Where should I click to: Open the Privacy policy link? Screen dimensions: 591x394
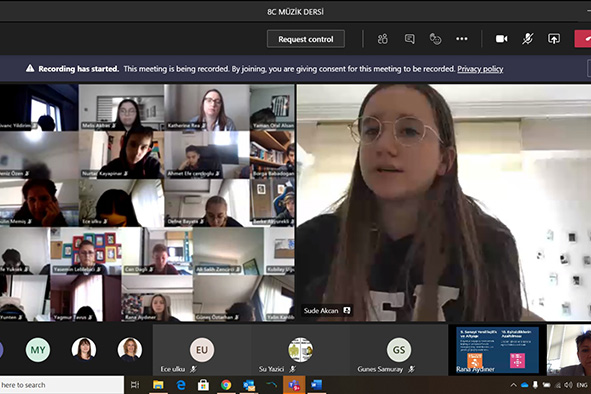(480, 69)
